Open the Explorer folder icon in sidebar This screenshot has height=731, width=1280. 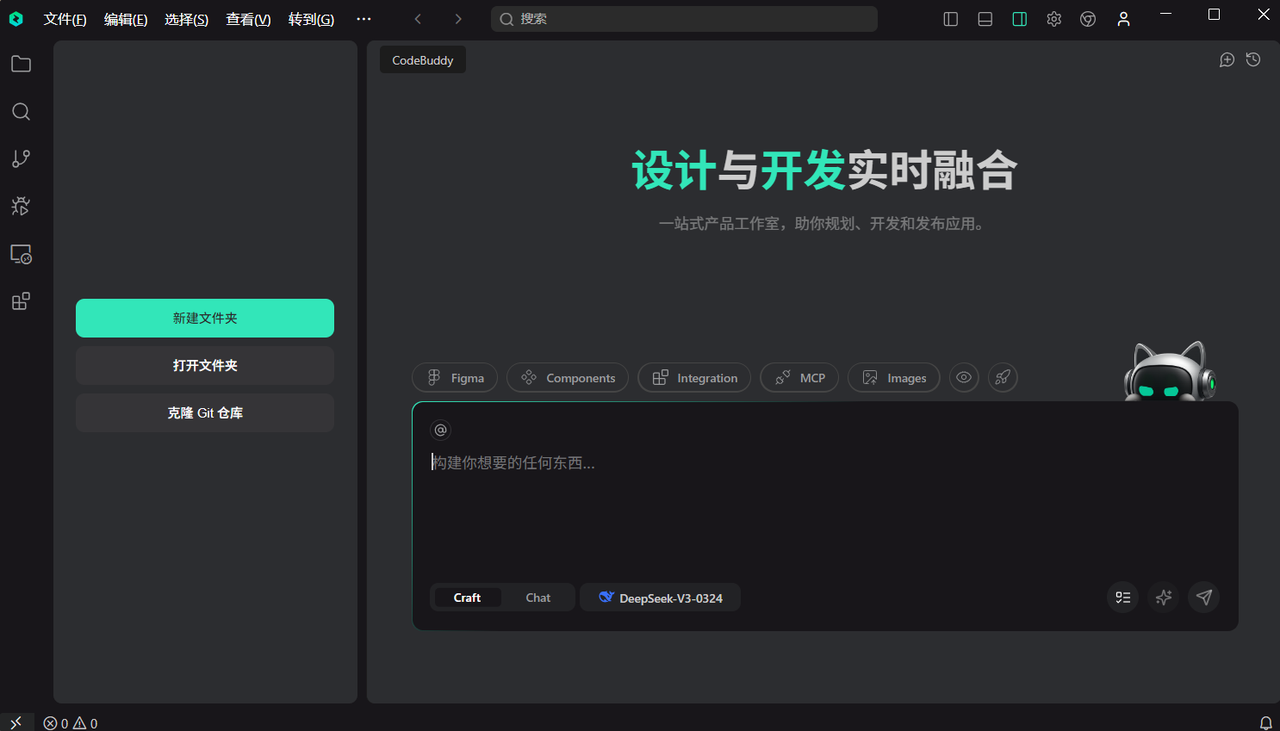[x=21, y=64]
